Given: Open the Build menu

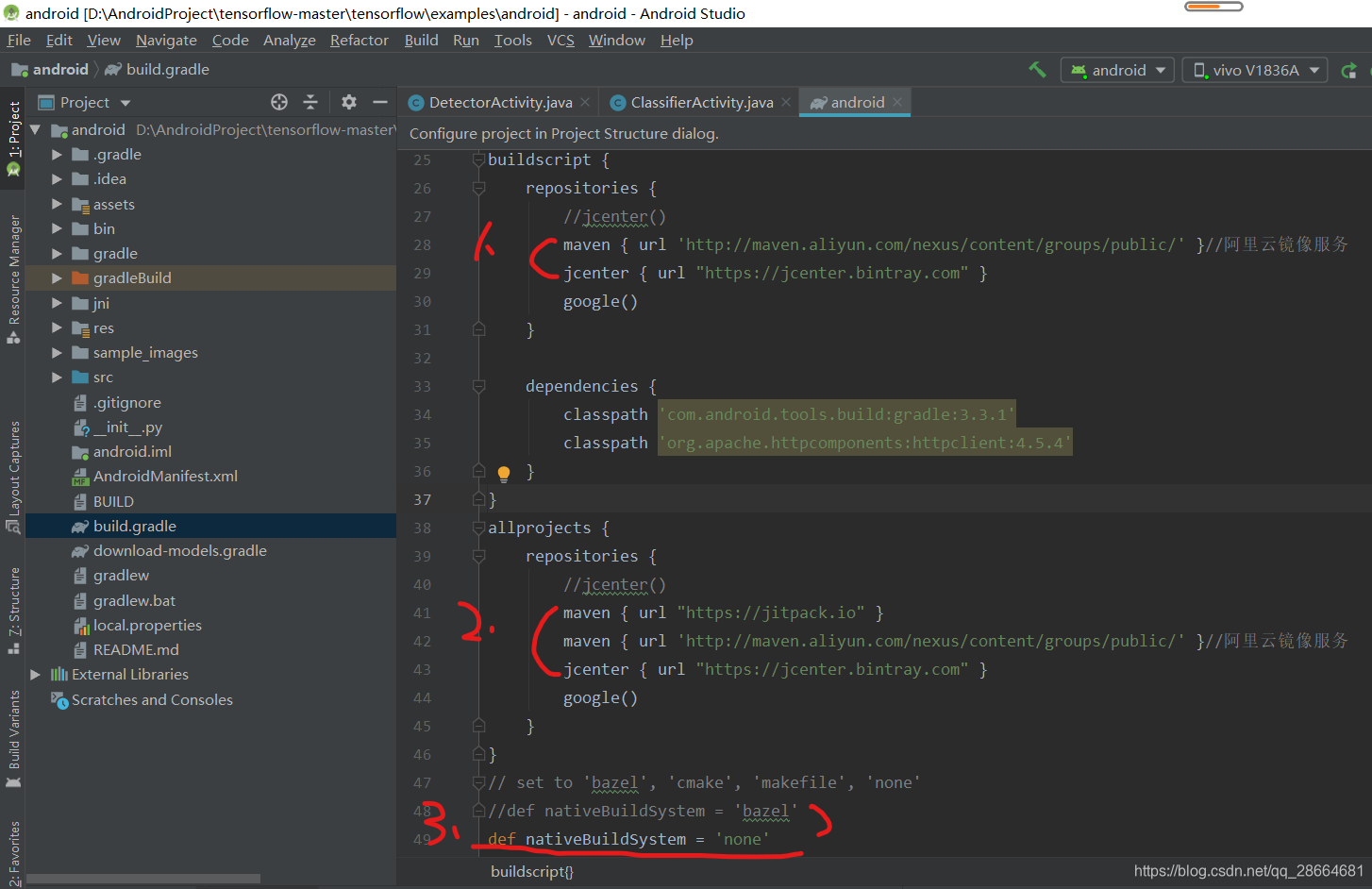Looking at the screenshot, I should point(421,40).
